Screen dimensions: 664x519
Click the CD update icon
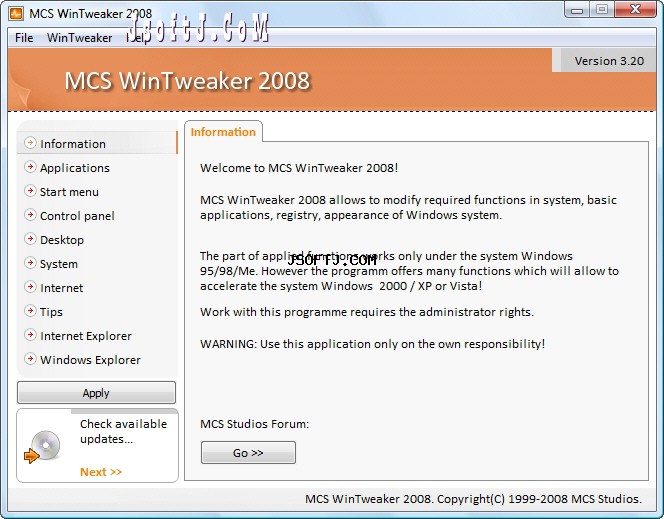click(42, 447)
